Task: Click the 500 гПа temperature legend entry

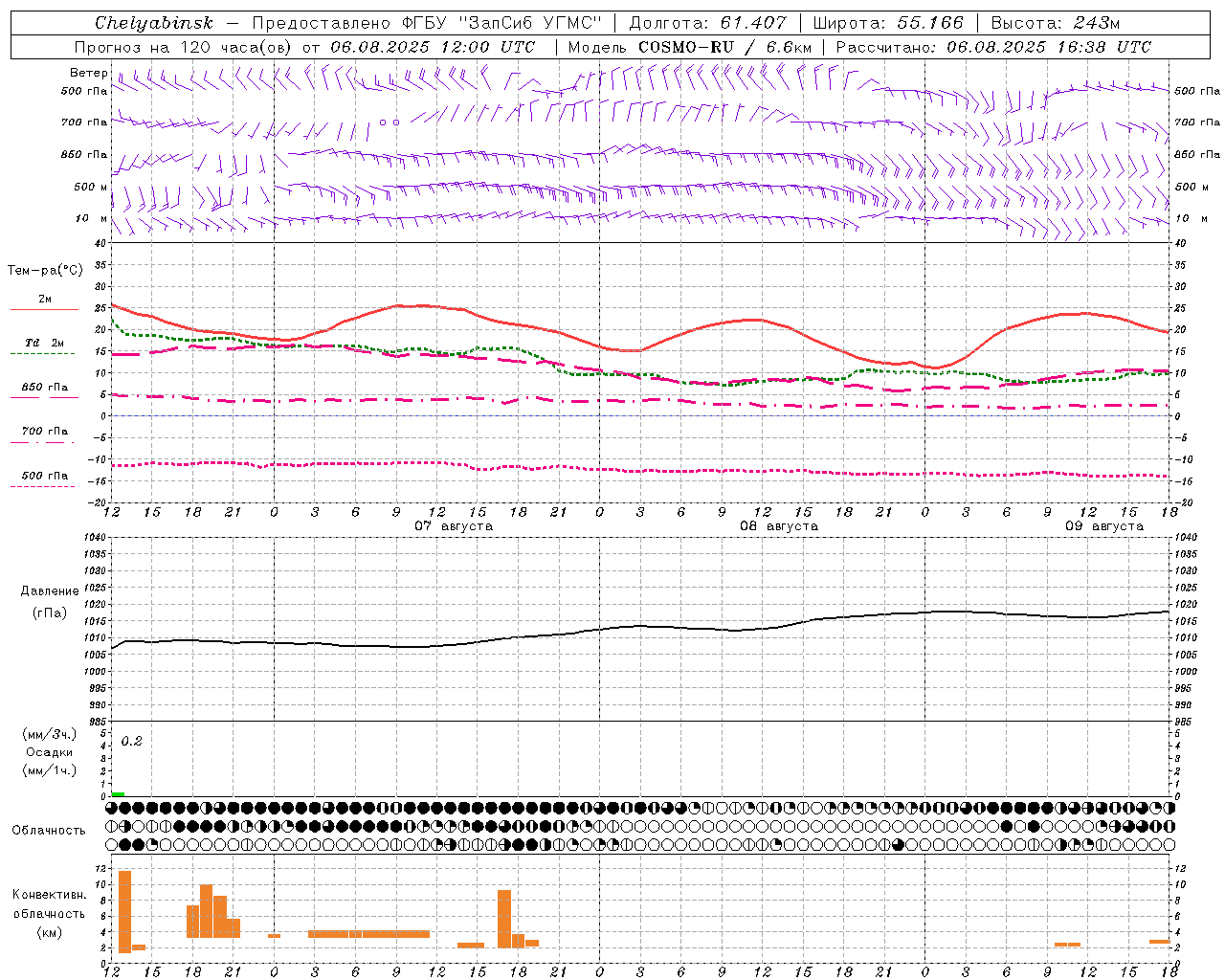Action: [44, 476]
